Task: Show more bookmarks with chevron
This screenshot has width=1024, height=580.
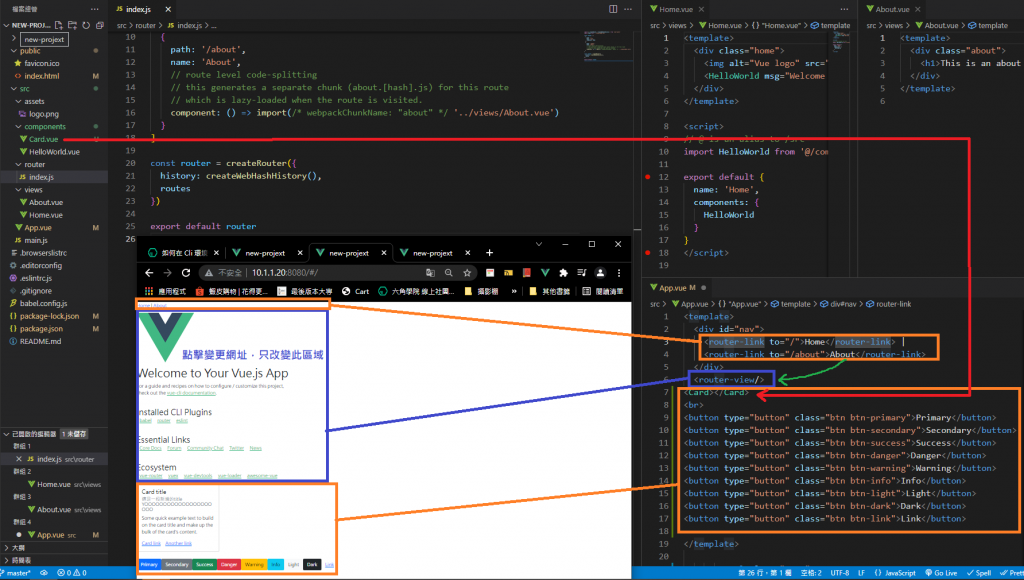Action: (x=514, y=291)
